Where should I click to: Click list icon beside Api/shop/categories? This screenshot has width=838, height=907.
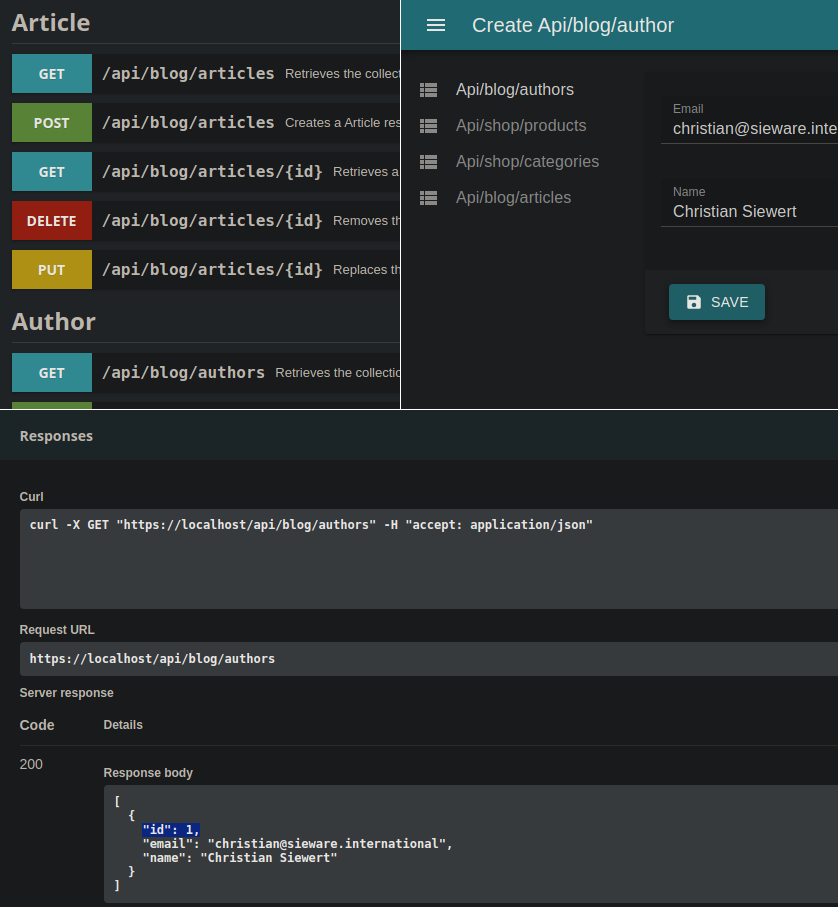428,162
